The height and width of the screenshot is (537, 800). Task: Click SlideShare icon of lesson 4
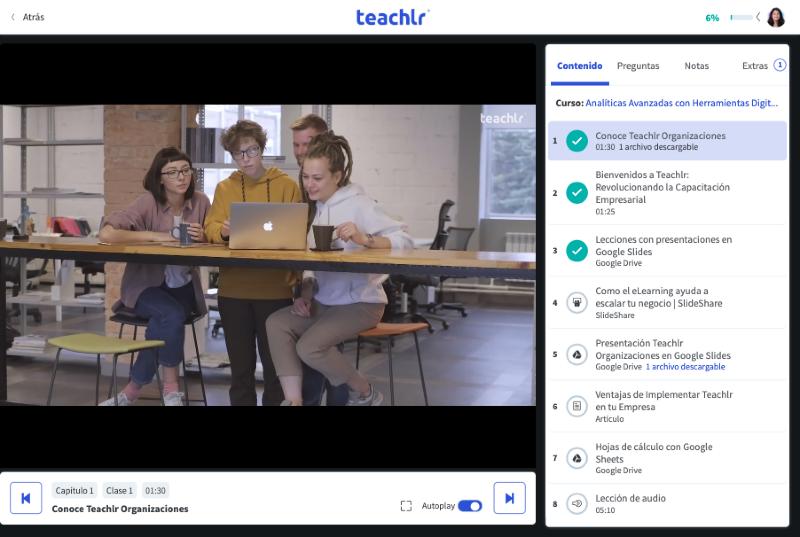tap(577, 302)
